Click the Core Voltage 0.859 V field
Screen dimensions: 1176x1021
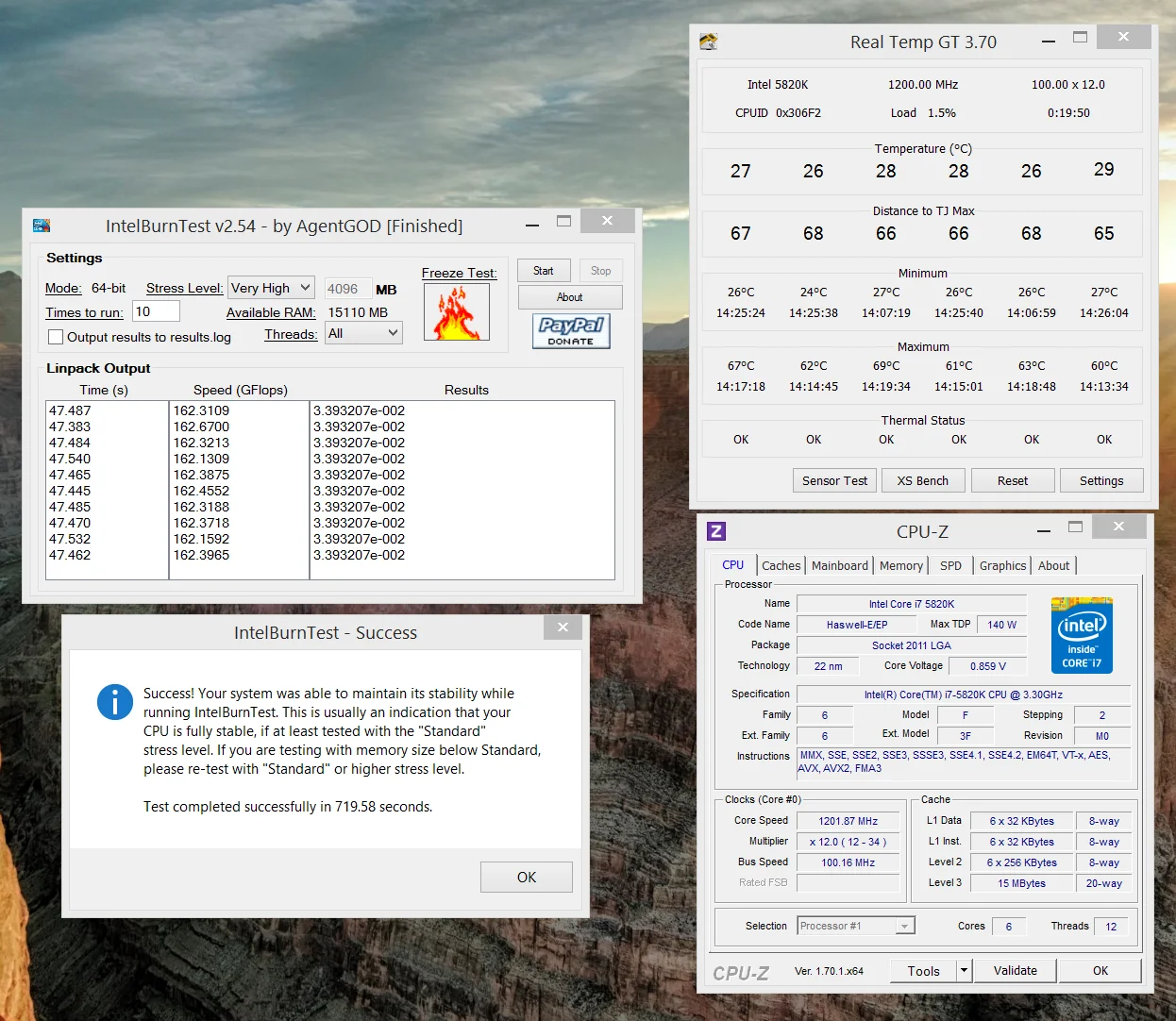pos(987,666)
